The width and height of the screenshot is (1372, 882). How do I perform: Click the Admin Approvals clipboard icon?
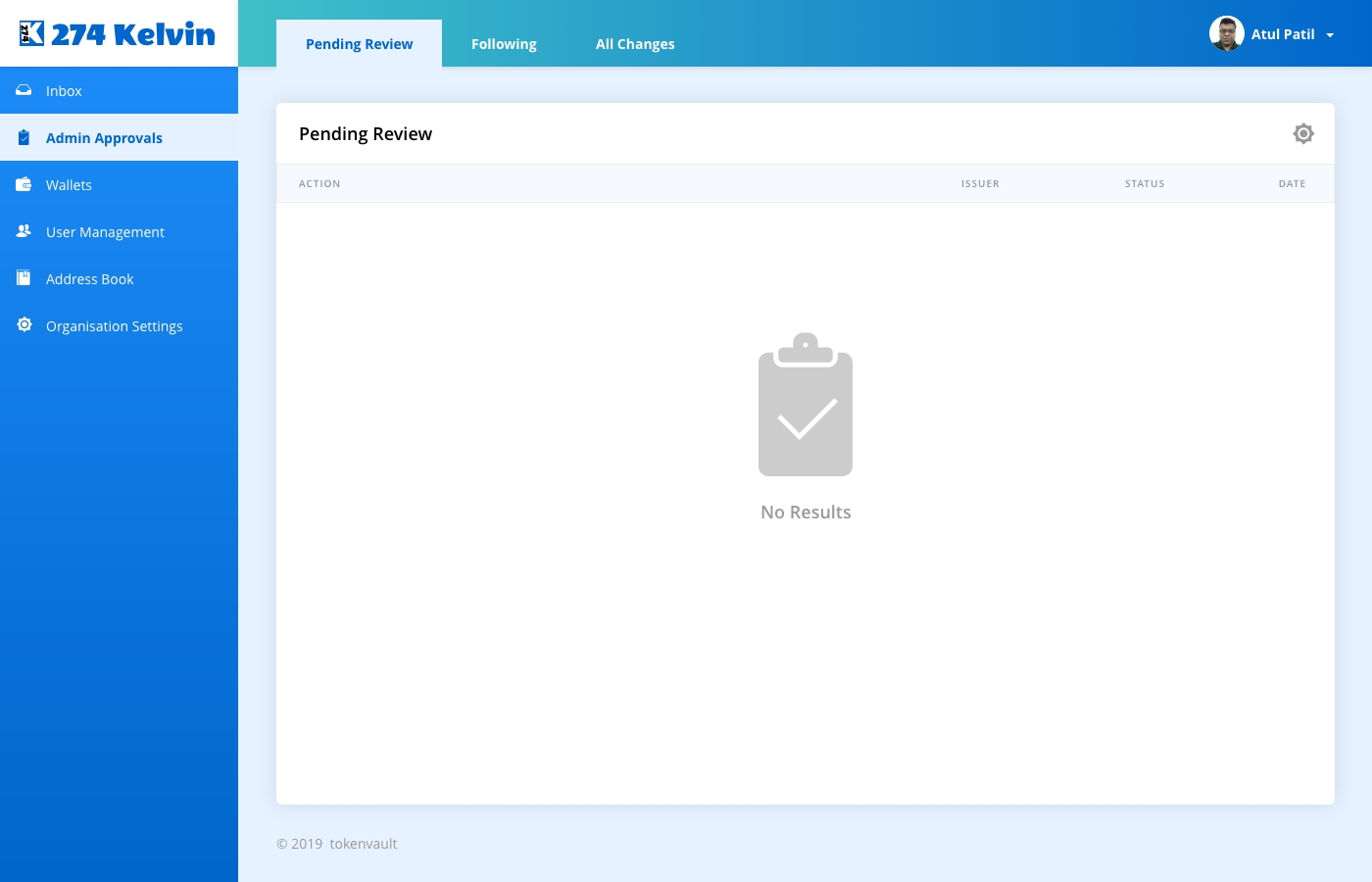[x=24, y=137]
